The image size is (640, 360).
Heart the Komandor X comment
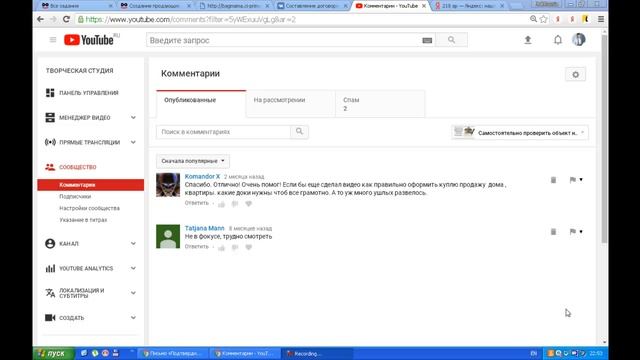(249, 204)
